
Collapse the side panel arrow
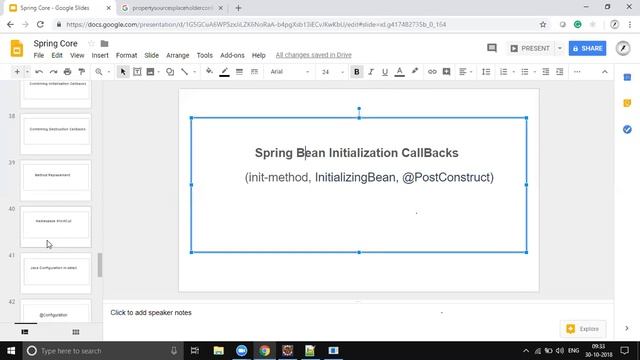[627, 328]
